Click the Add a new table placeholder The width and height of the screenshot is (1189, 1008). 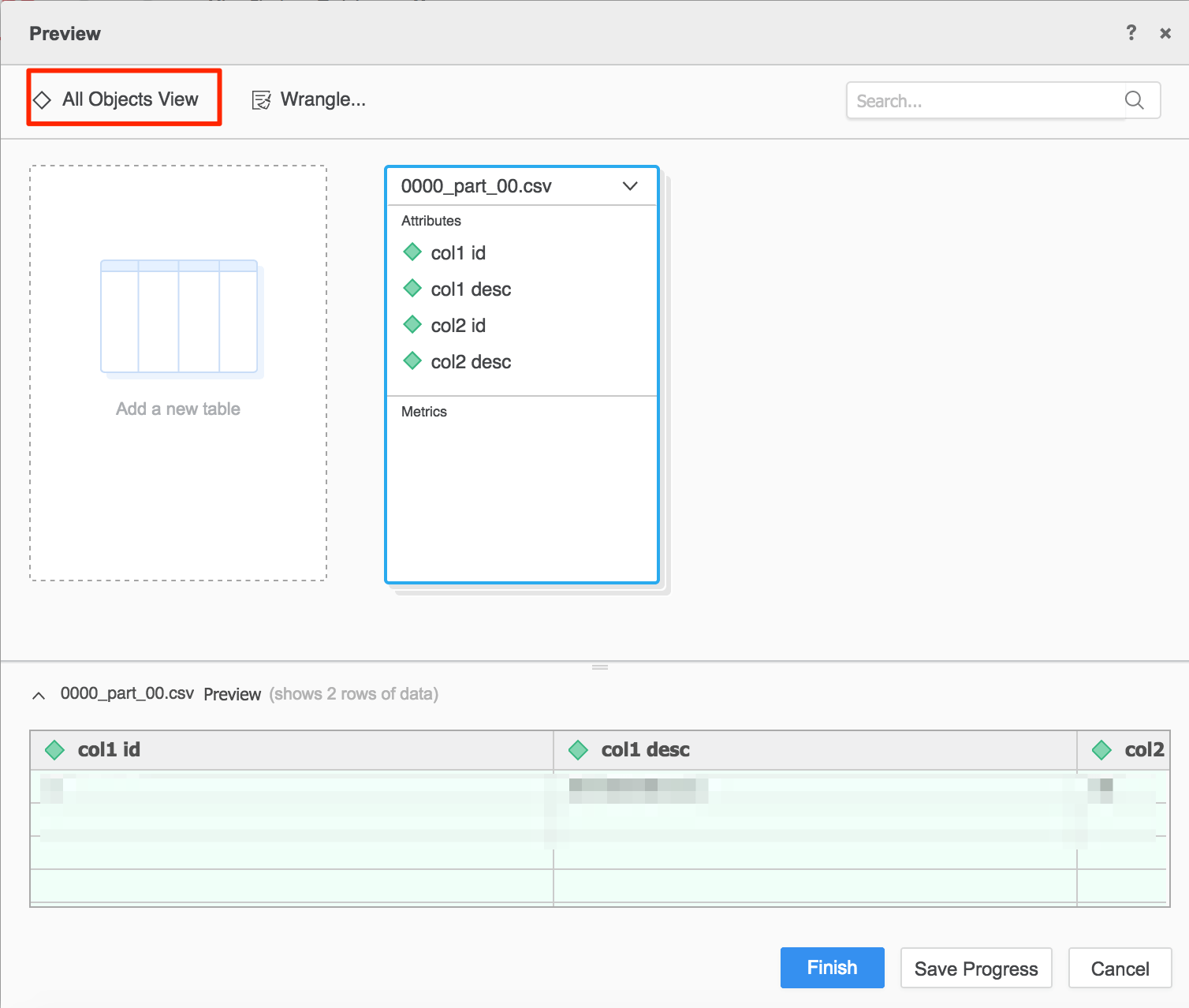(x=178, y=373)
